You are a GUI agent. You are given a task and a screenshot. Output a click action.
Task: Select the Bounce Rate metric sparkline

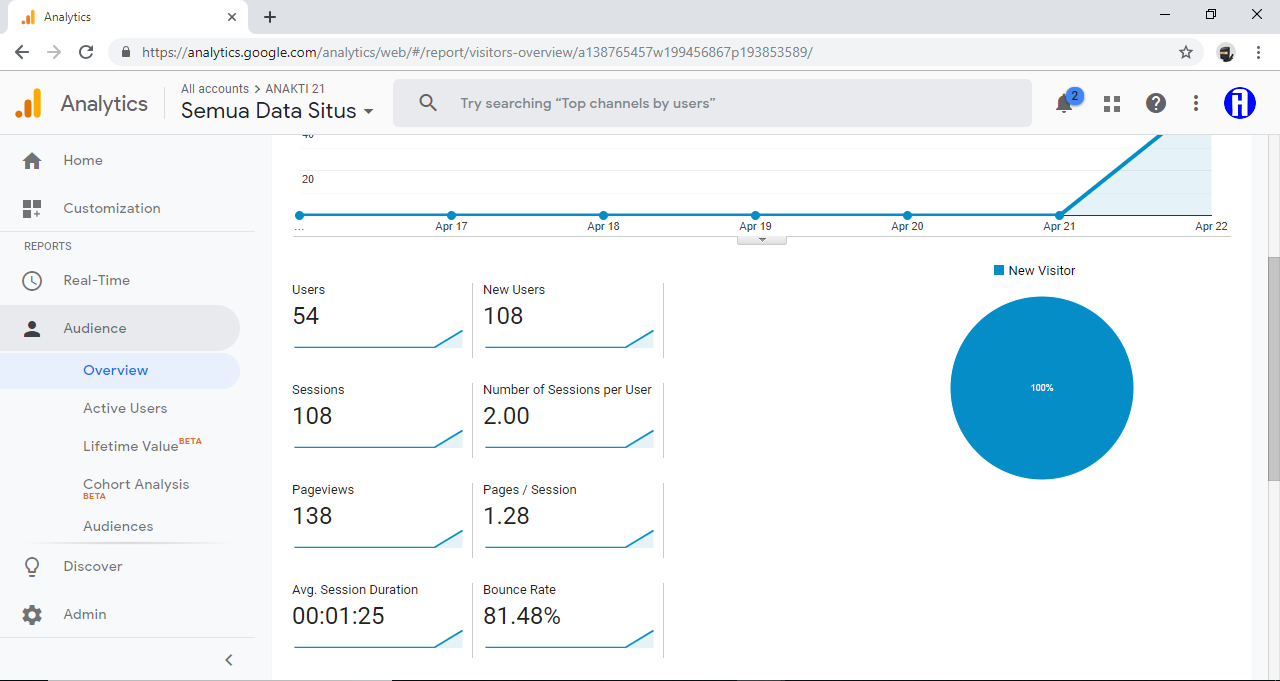(569, 639)
